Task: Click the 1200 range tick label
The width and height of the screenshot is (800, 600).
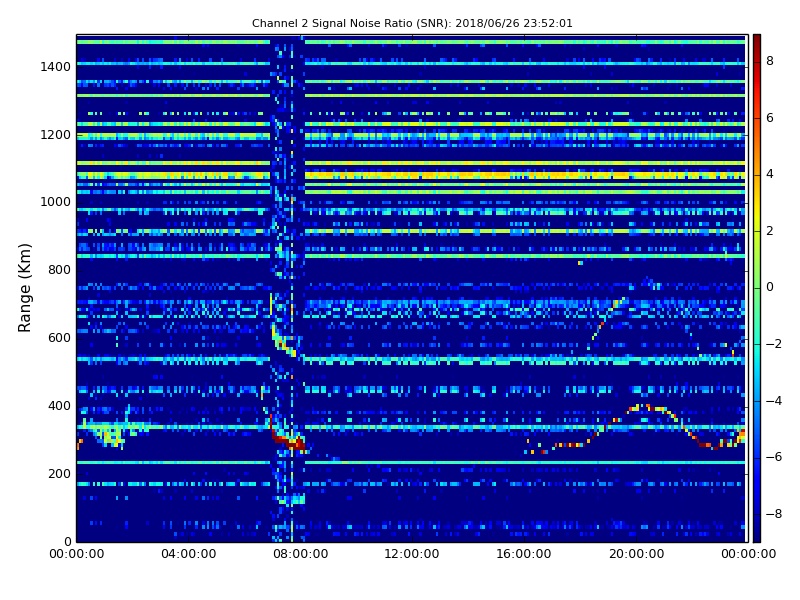Action: pos(56,135)
